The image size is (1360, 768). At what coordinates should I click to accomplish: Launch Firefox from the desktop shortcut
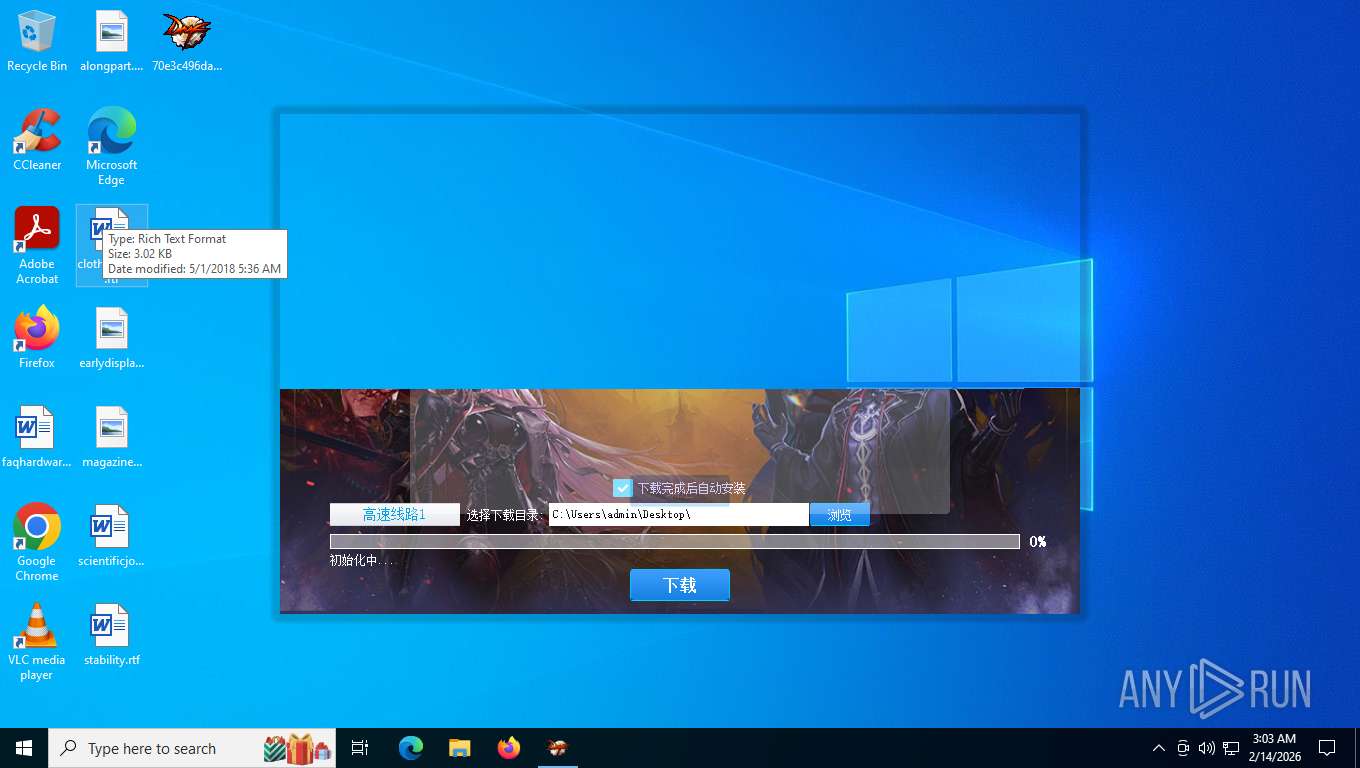click(37, 338)
